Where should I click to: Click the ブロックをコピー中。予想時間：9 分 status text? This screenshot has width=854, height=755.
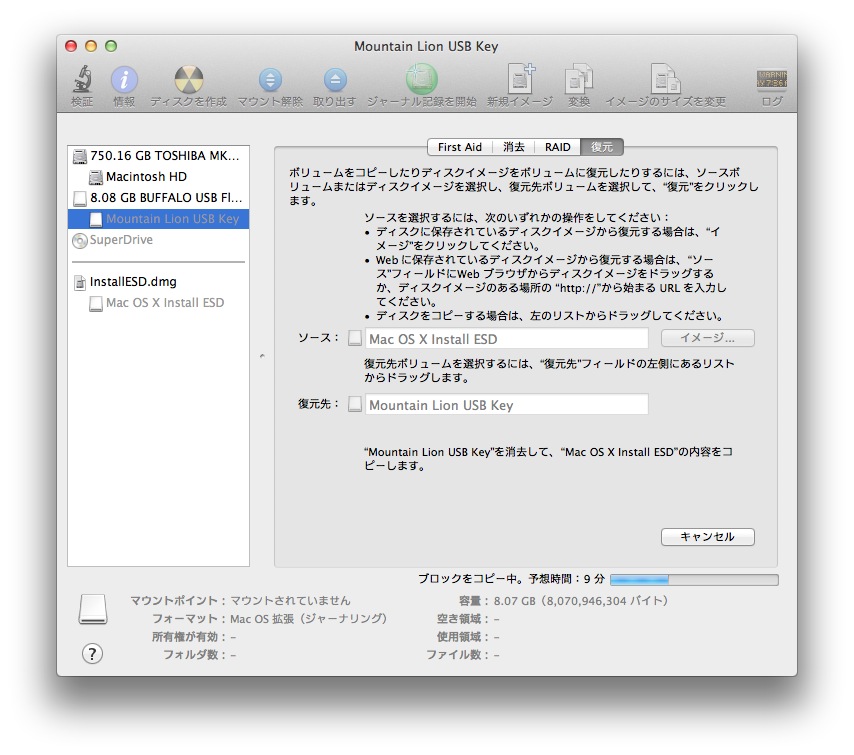511,579
